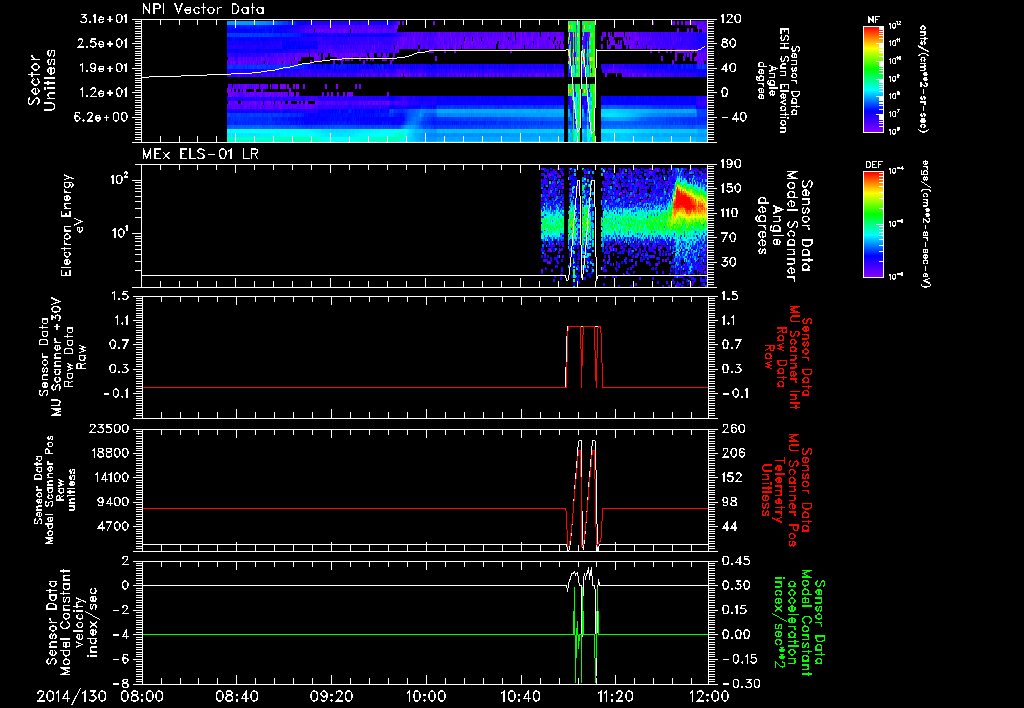
Task: Click the "2.5e+01" sector tick value
Action: tap(104, 43)
